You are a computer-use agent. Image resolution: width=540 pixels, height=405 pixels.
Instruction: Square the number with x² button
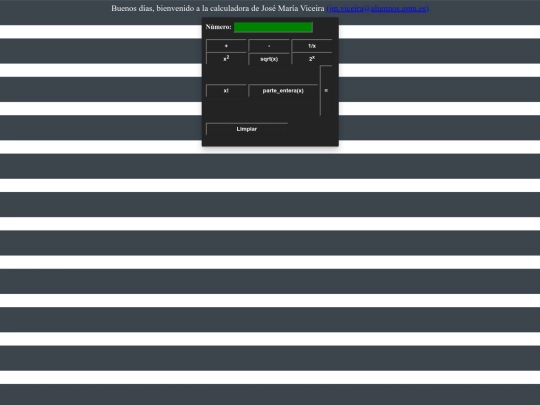[226, 59]
